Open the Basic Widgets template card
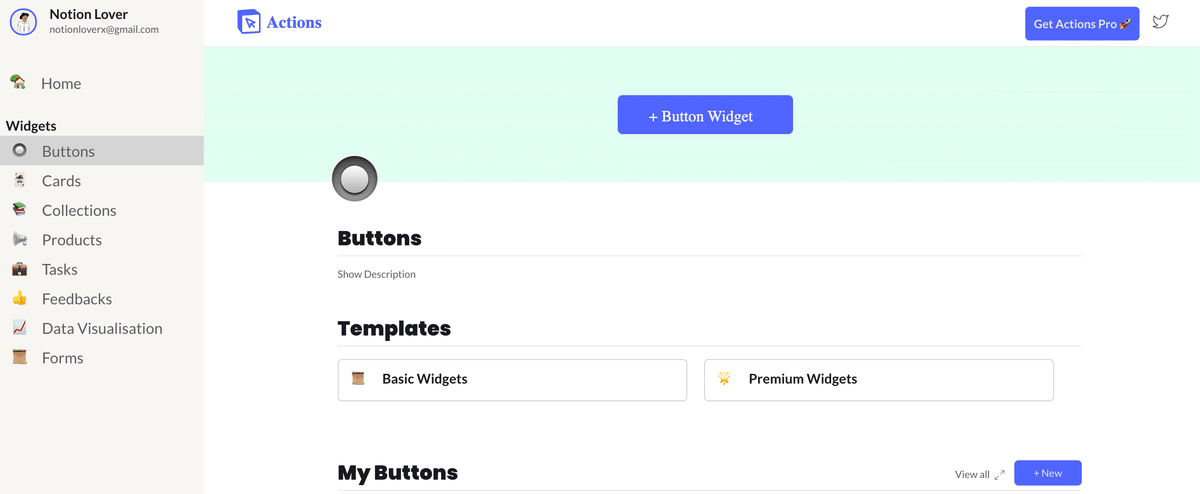Image resolution: width=1200 pixels, height=494 pixels. pos(512,380)
